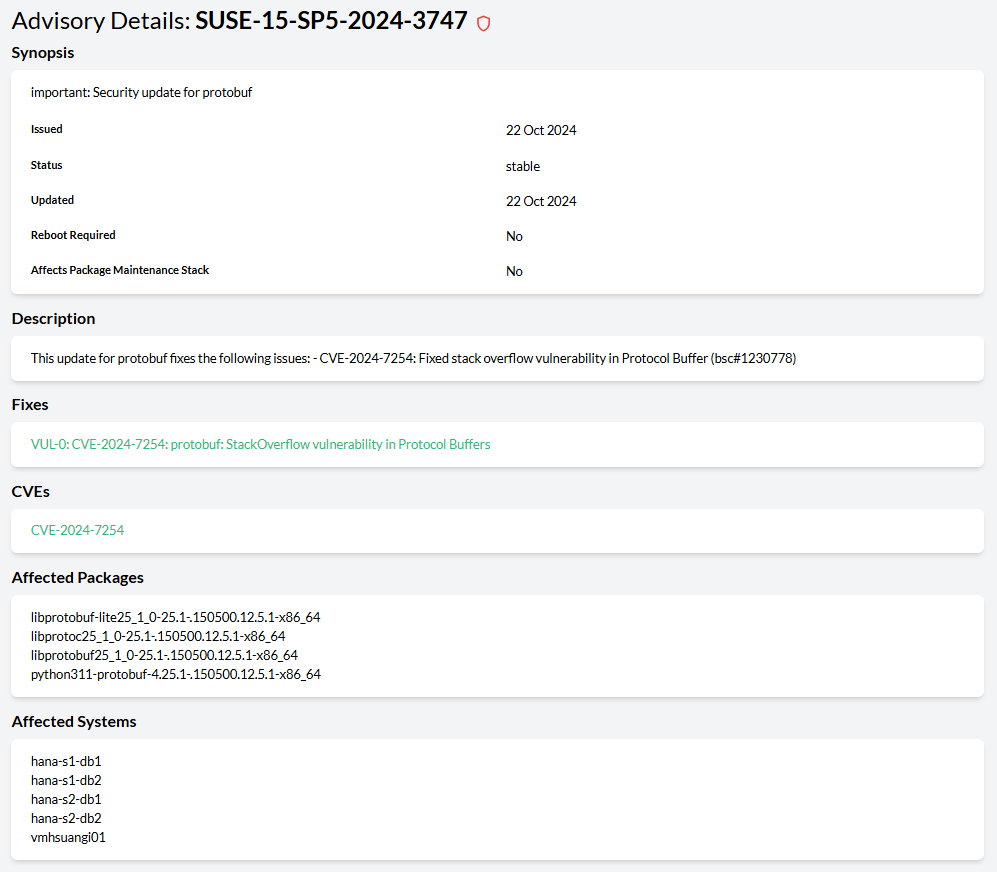The image size is (997, 872).
Task: Click the Affected Packages section heading
Action: tap(77, 577)
